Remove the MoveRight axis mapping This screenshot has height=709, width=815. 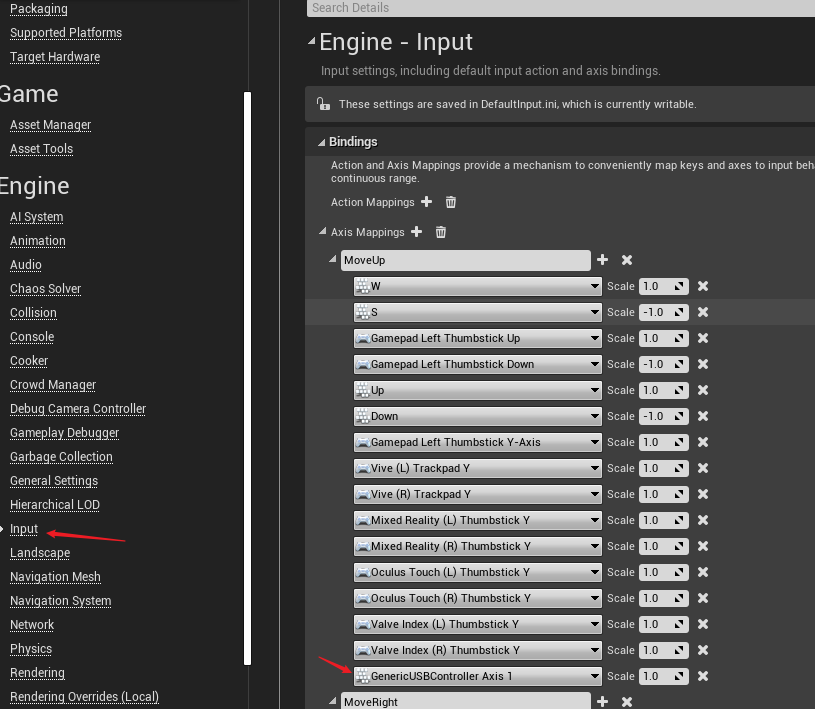point(627,702)
